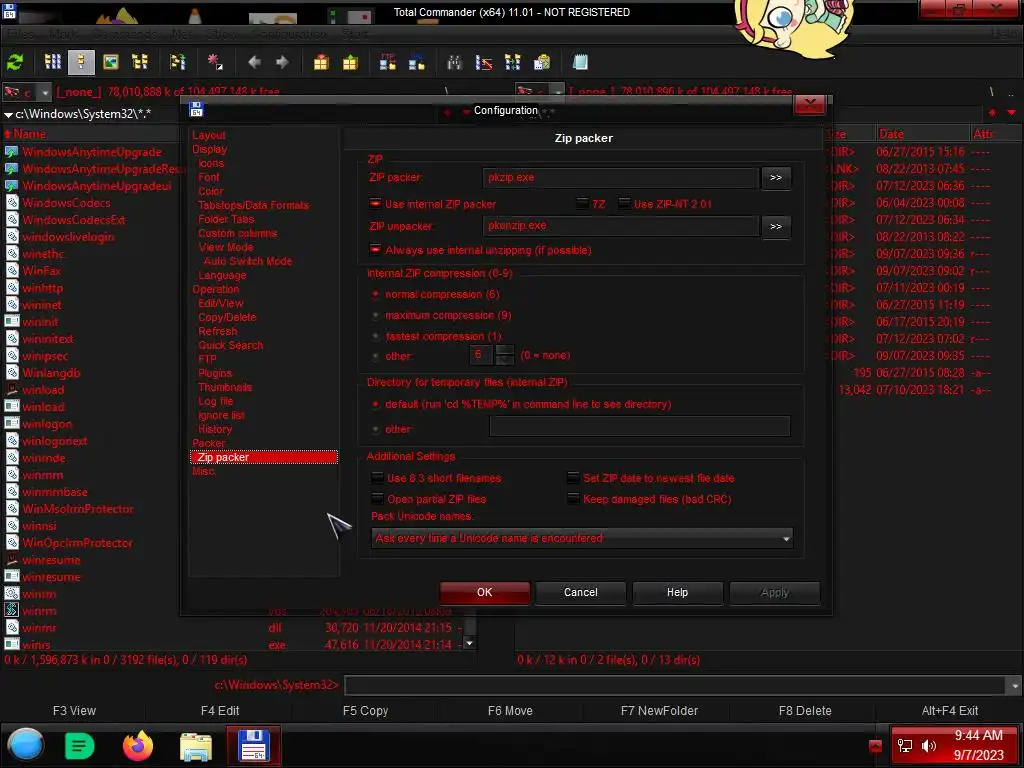Click Total Commander icon in Configuration title bar

pos(196,110)
